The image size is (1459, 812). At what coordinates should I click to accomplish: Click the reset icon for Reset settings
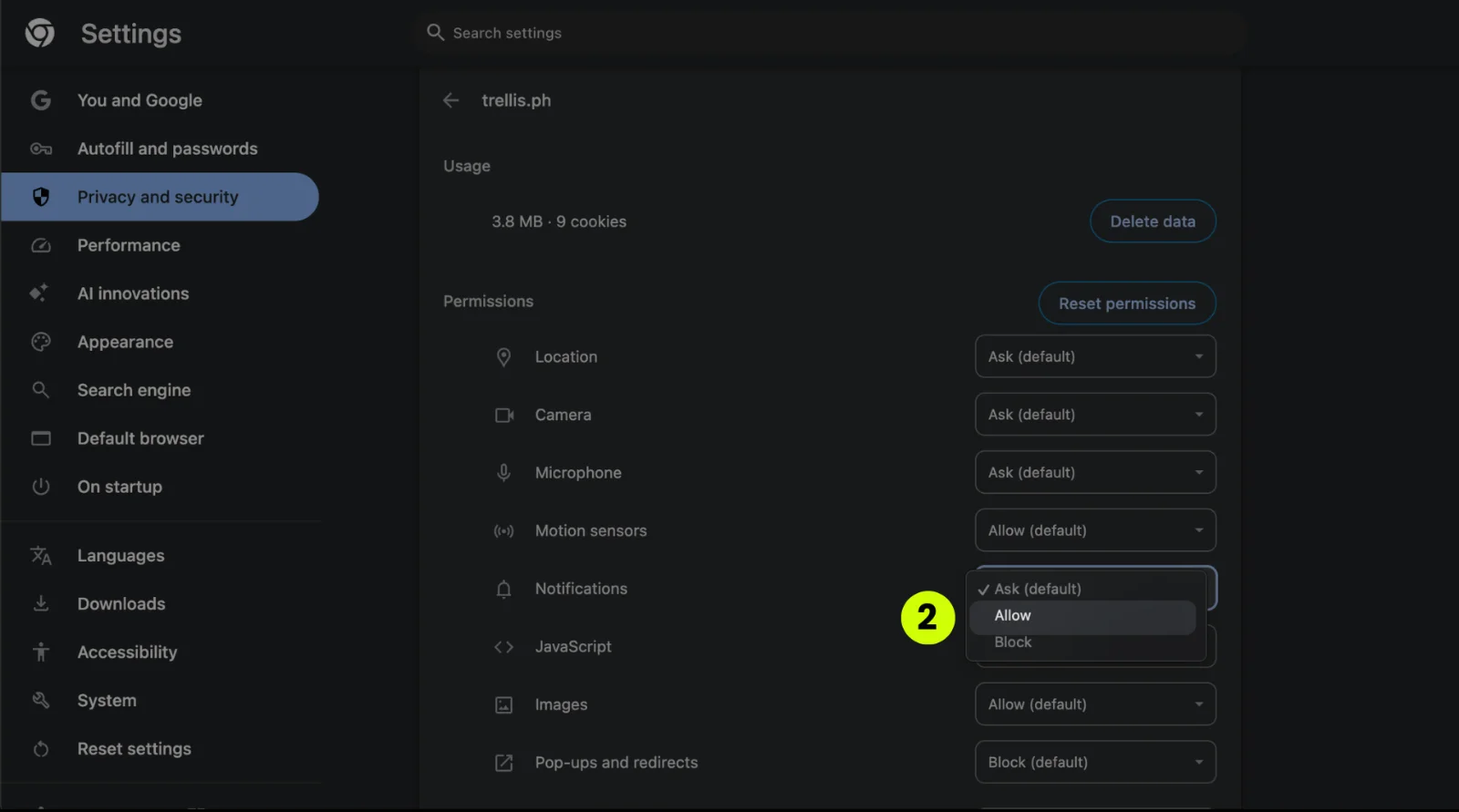41,748
